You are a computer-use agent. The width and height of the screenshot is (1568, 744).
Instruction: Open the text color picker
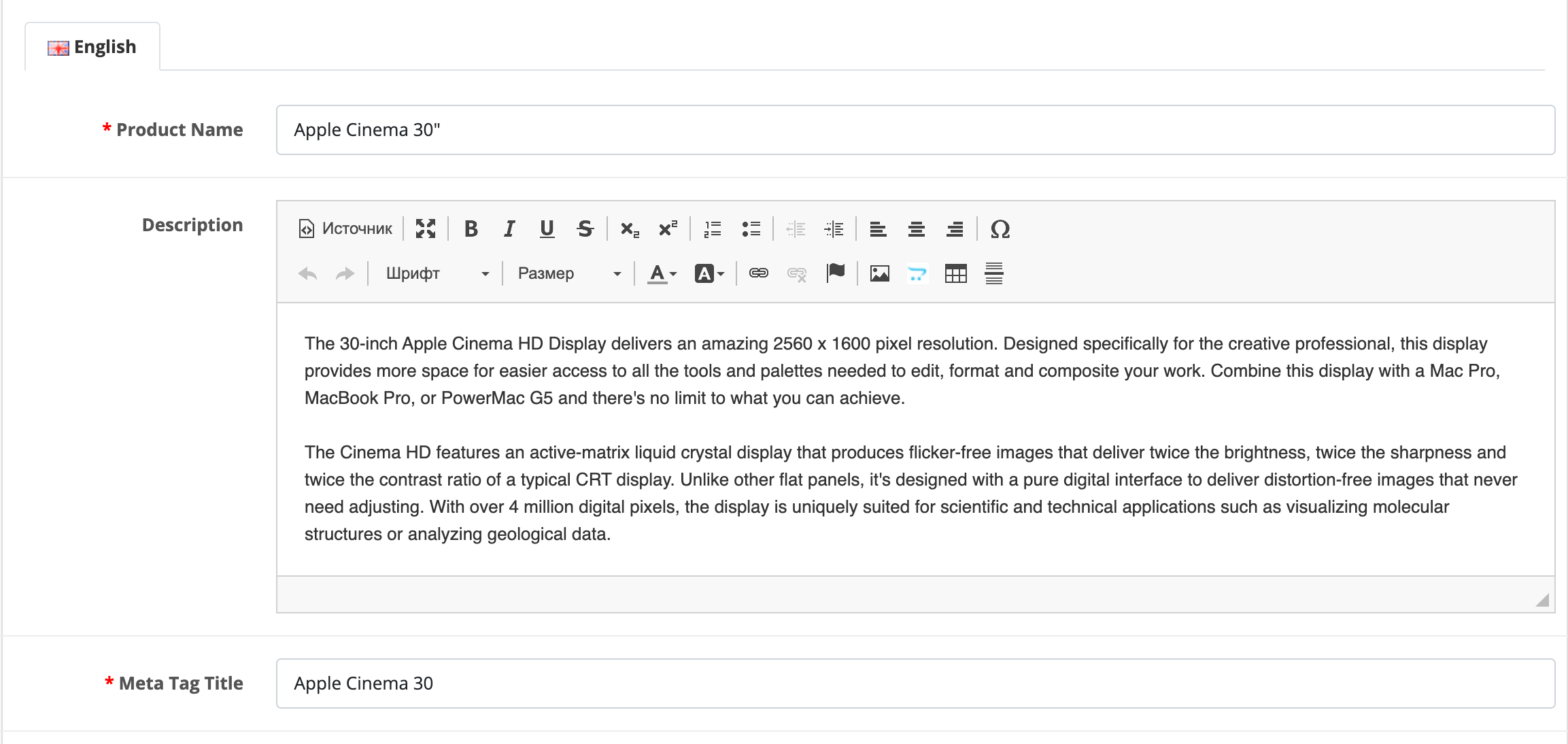(x=662, y=273)
